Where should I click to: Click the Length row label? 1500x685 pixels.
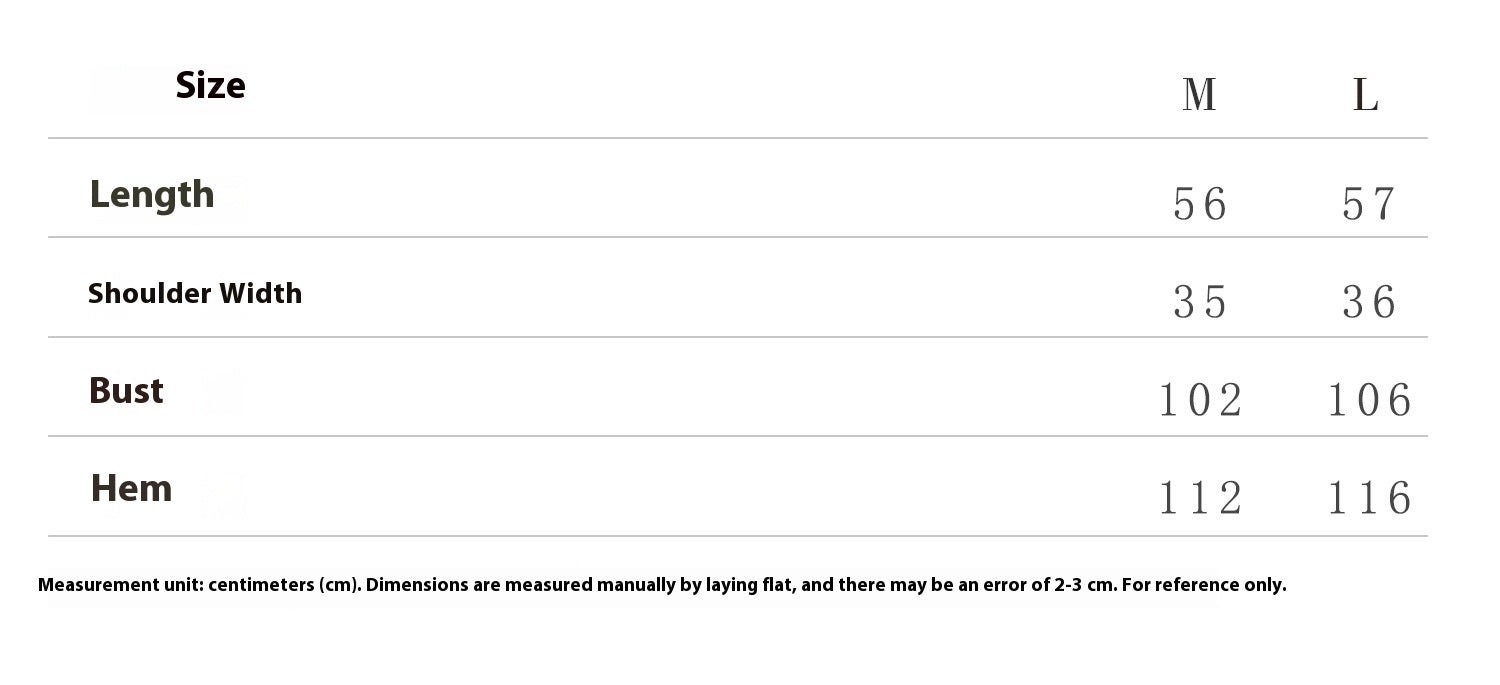pyautogui.click(x=152, y=194)
